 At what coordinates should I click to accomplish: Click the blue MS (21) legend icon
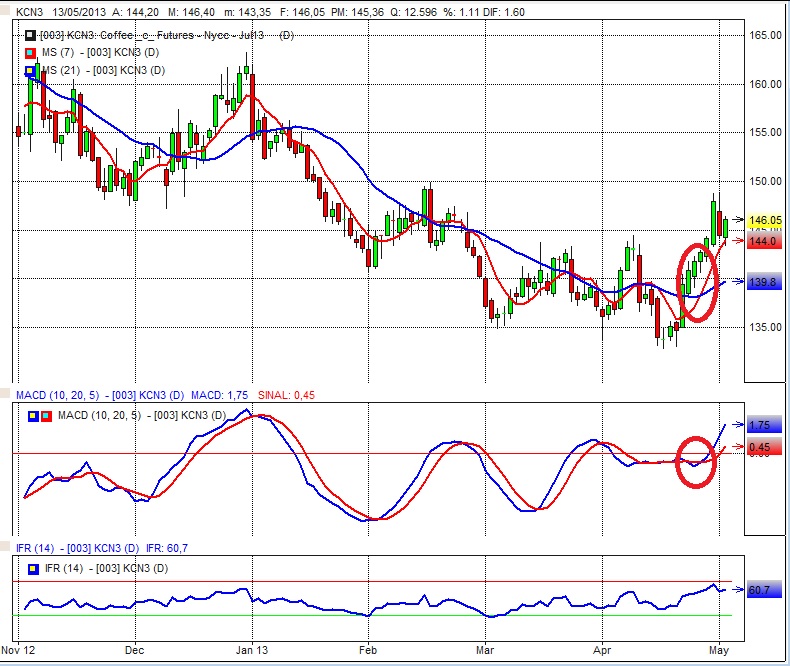pyautogui.click(x=29, y=70)
